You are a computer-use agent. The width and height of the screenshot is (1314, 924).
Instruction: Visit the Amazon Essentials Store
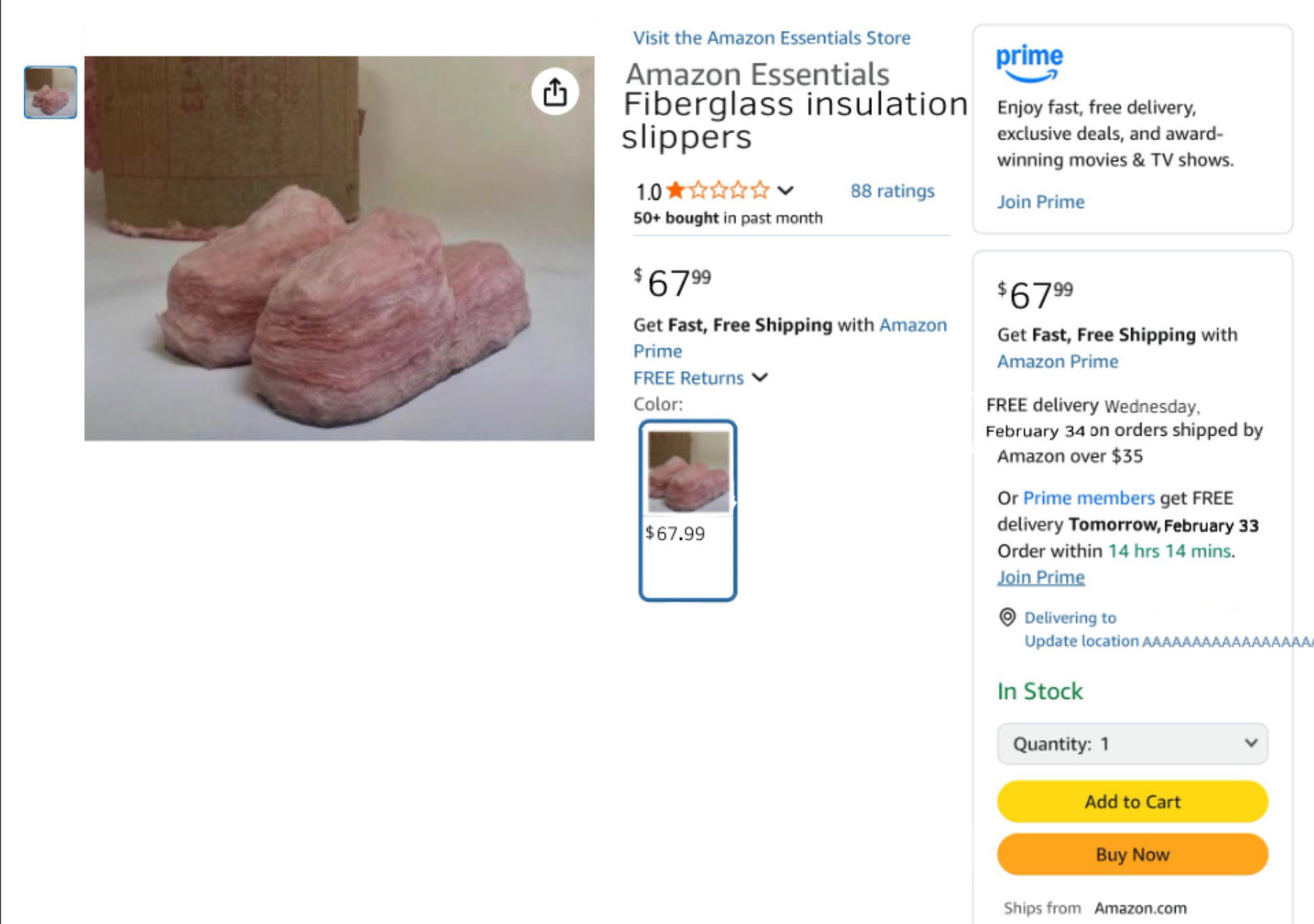pos(771,38)
